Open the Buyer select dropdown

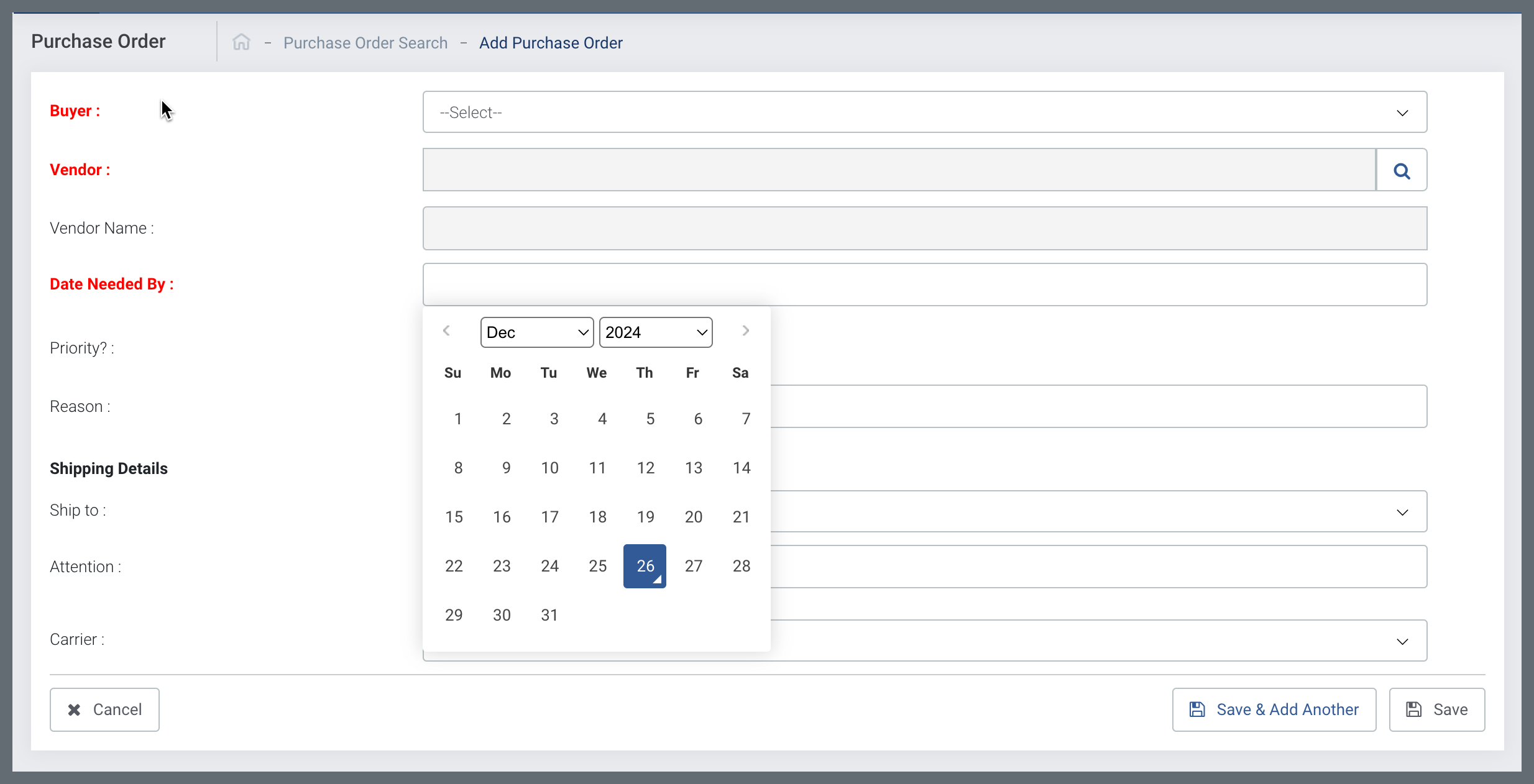[924, 112]
